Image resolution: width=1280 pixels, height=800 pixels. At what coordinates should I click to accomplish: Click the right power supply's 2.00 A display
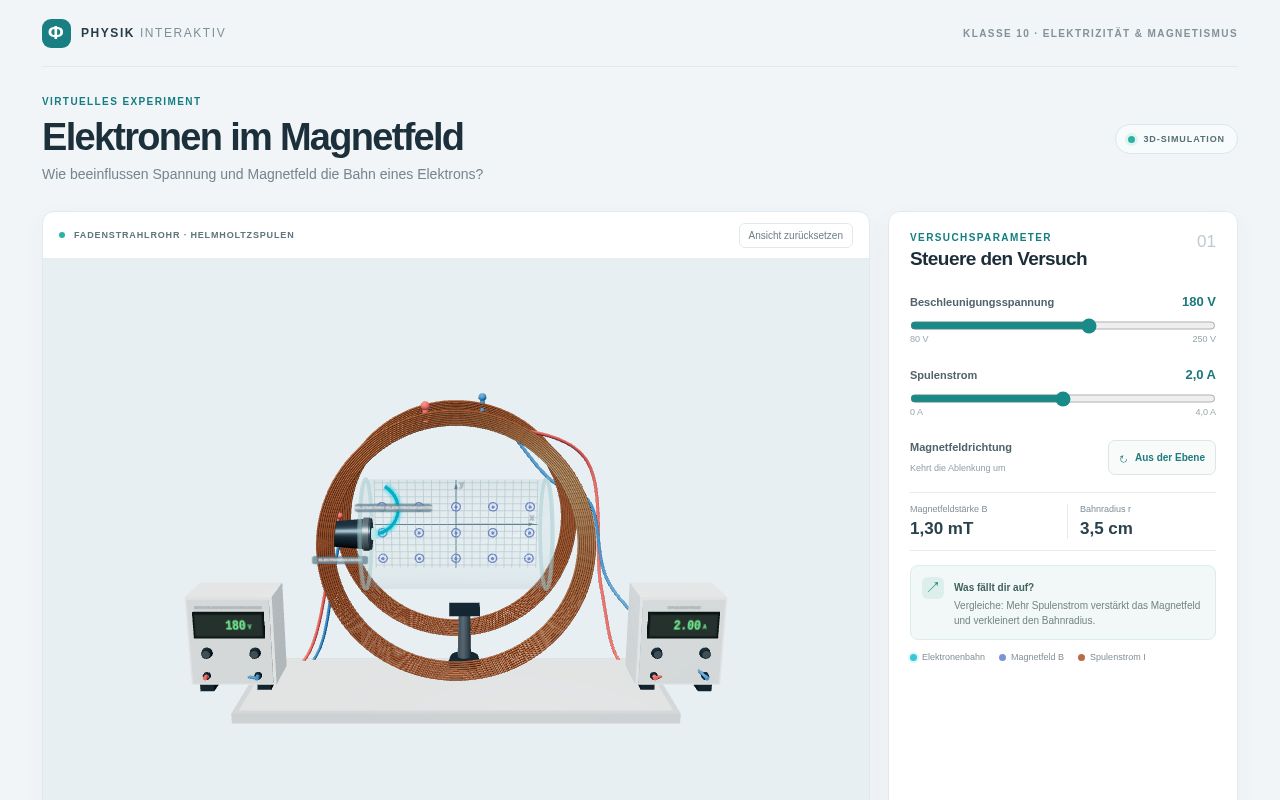click(x=683, y=625)
